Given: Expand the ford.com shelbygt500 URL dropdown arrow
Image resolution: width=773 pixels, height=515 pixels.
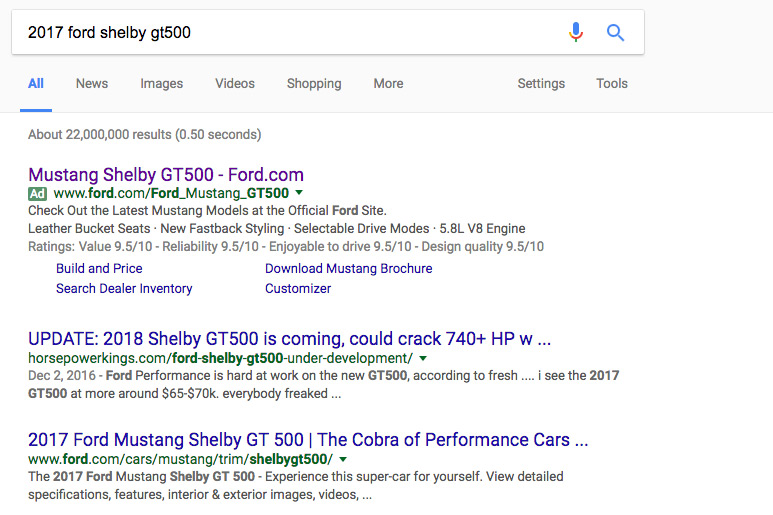Looking at the screenshot, I should pyautogui.click(x=343, y=458).
